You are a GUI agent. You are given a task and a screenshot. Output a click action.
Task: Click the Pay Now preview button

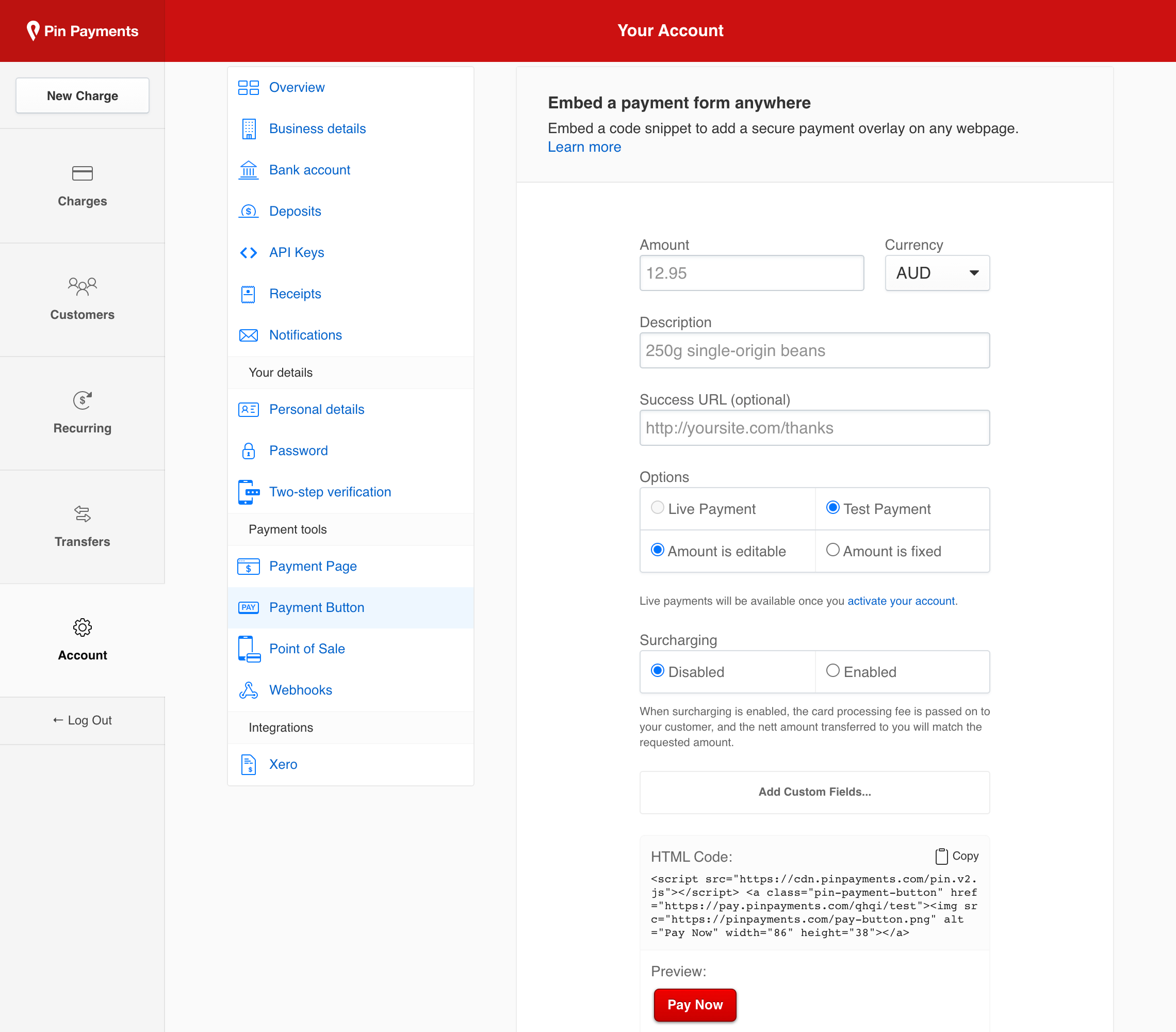tap(694, 1004)
